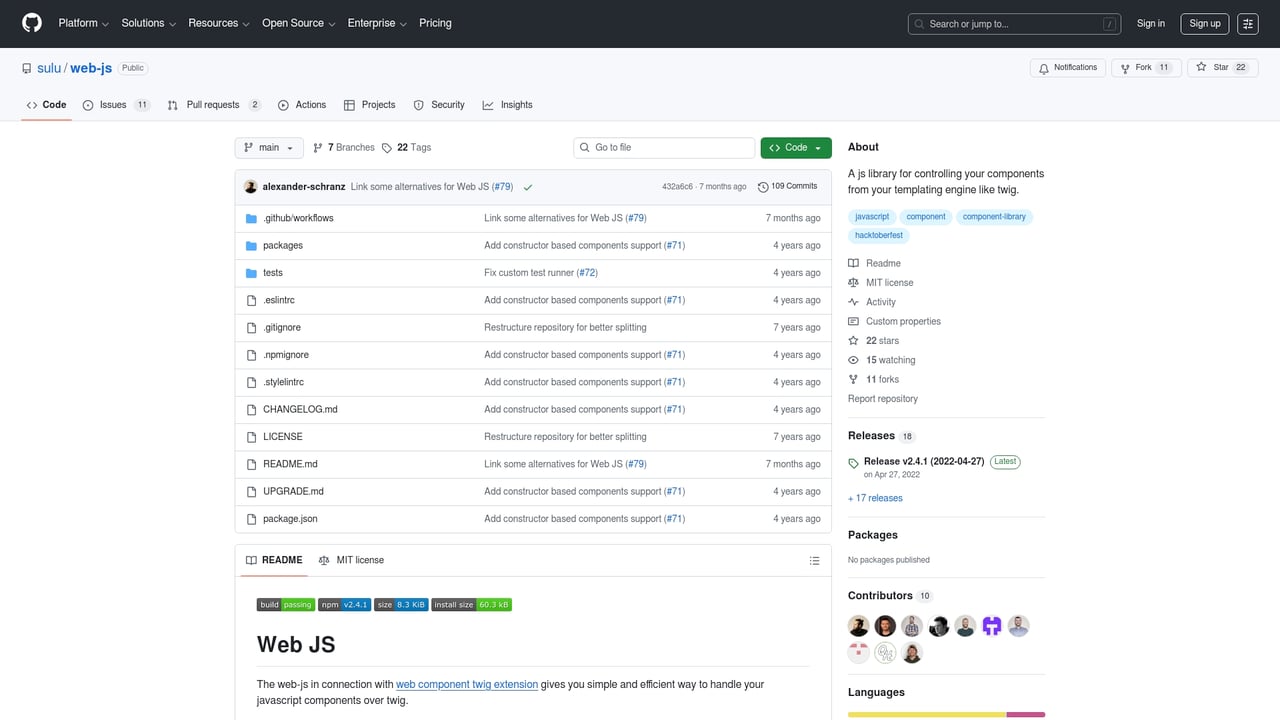The width and height of the screenshot is (1280, 720).
Task: Open the + 17 releases link
Action: tap(875, 498)
